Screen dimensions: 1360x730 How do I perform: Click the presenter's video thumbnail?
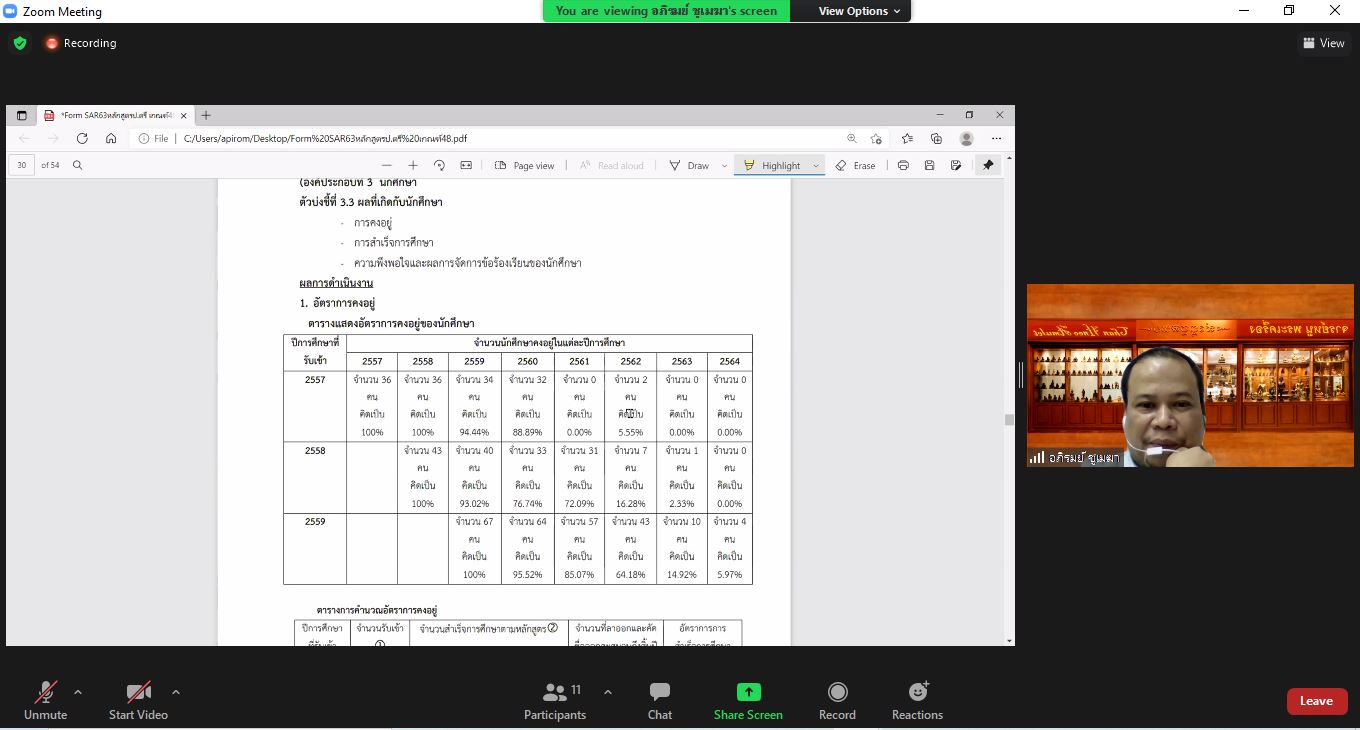[1190, 375]
